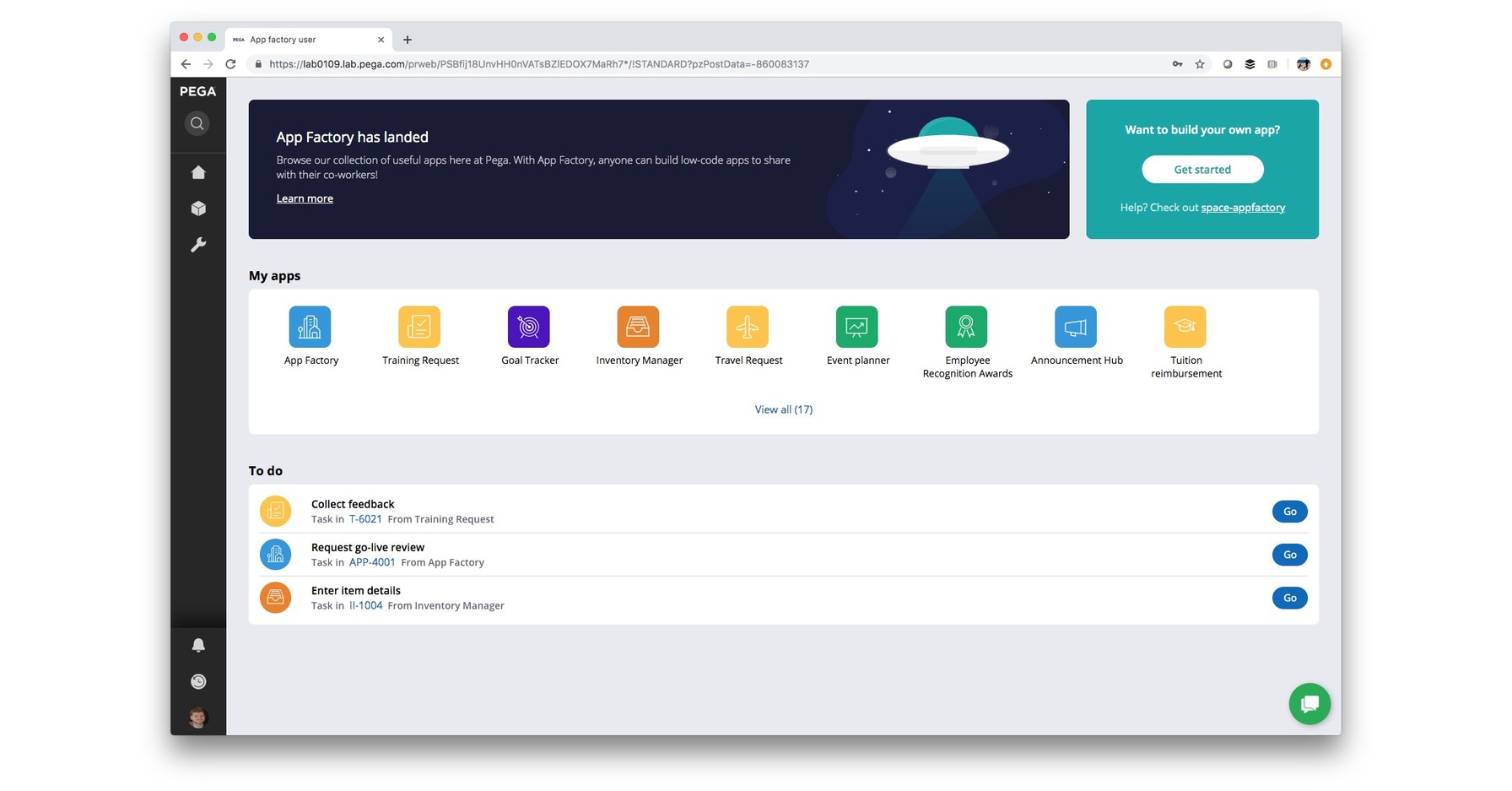
Task: Open the Announcement Hub app
Action: pyautogui.click(x=1076, y=327)
